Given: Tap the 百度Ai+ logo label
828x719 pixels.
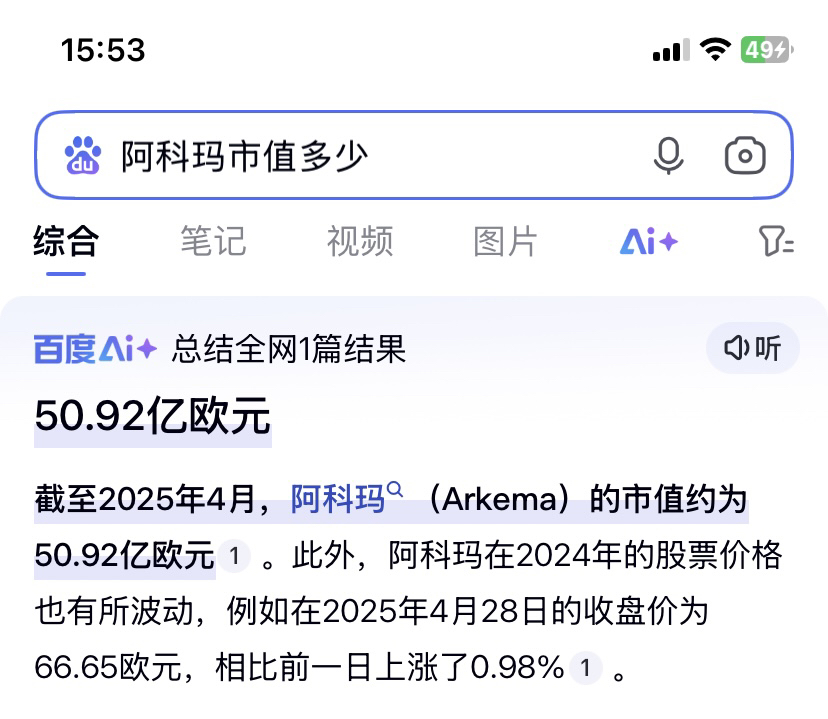Looking at the screenshot, I should coord(96,349).
